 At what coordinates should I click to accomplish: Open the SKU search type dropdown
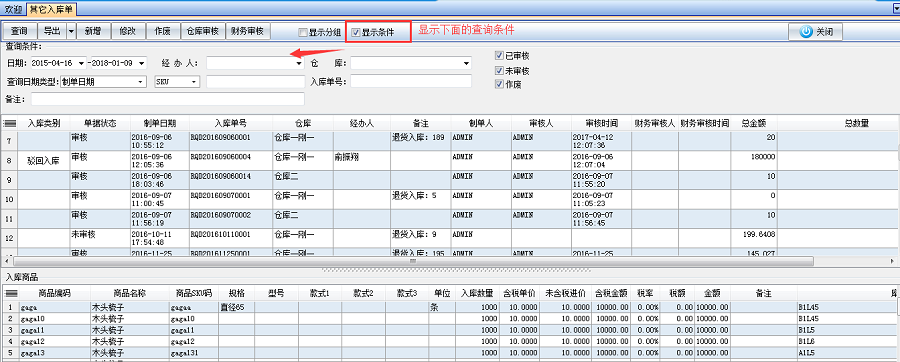click(195, 82)
